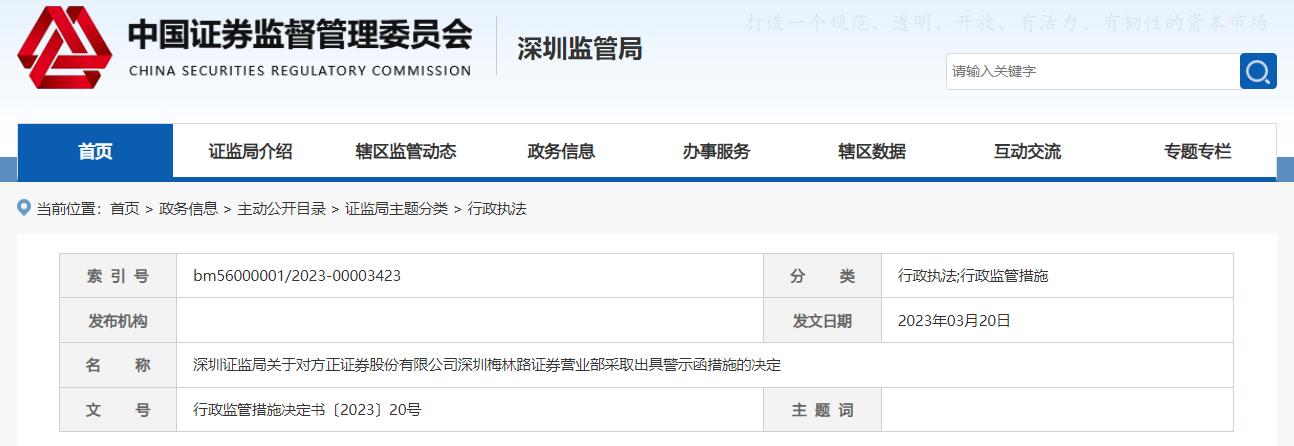Viewport: 1294px width, 446px height.
Task: Select the 辖区数据 navigation item
Action: coord(872,152)
